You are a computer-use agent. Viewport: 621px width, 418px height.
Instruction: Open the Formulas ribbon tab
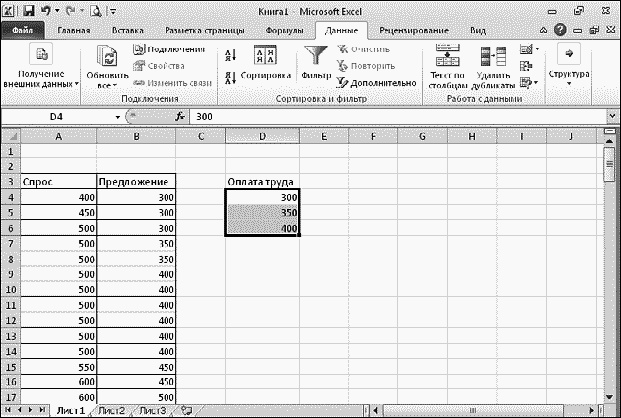[291, 31]
